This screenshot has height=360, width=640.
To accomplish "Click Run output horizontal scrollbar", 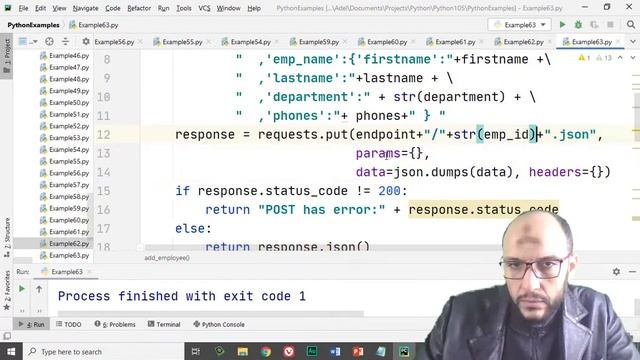I will point(211,314).
